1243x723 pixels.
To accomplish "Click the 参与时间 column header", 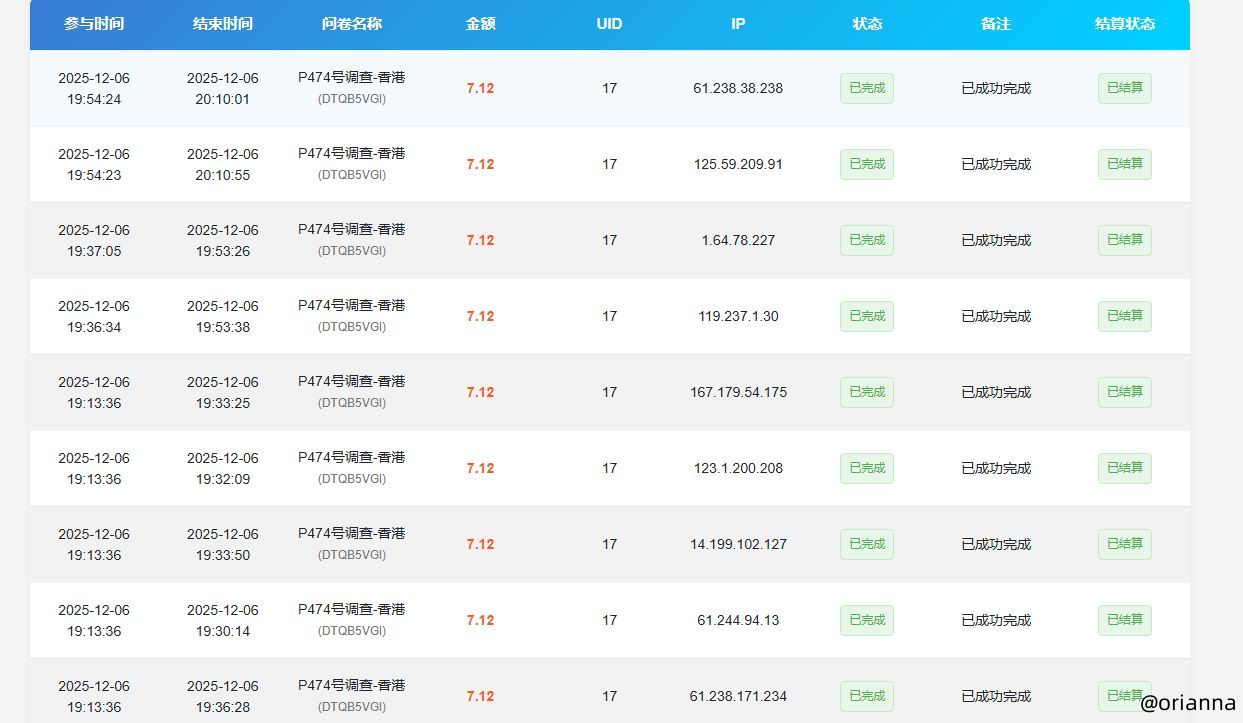I will [x=94, y=24].
